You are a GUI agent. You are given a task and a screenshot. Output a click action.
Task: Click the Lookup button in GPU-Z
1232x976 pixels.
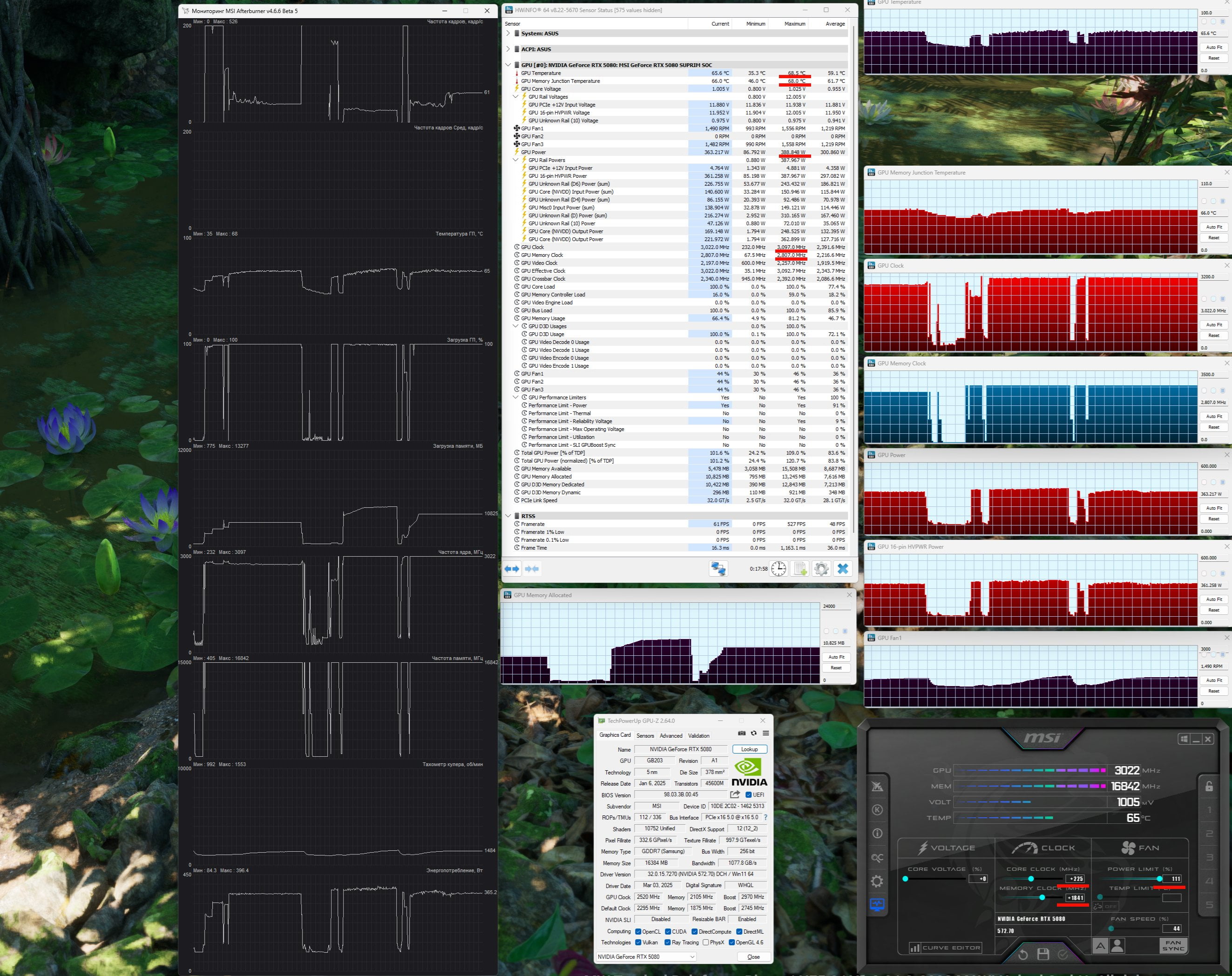coord(749,749)
